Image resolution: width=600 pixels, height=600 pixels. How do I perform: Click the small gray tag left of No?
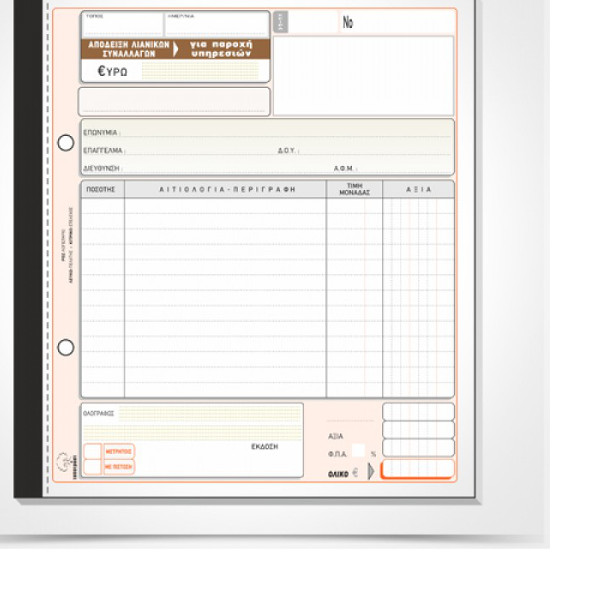click(280, 22)
